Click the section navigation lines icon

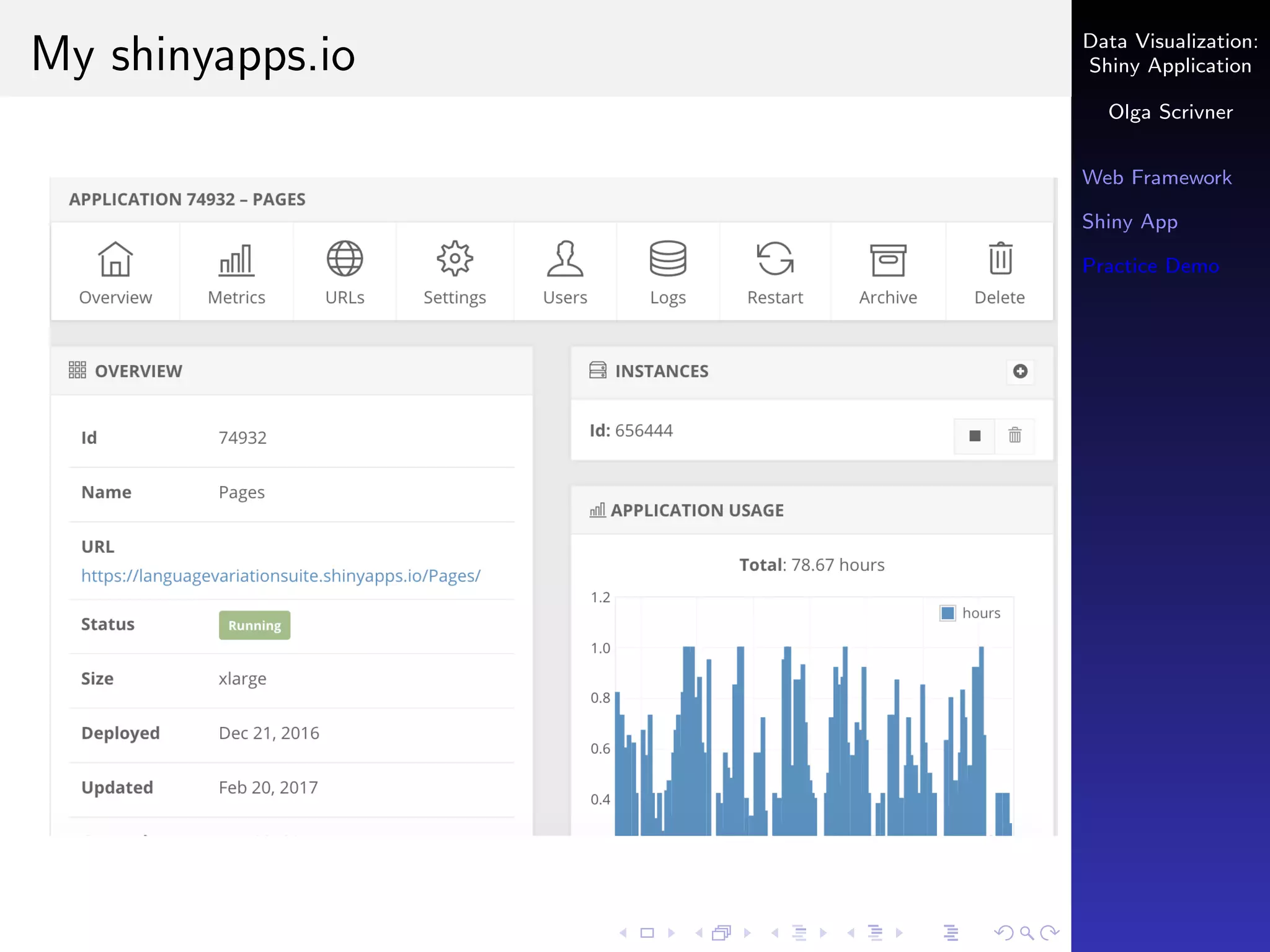(x=875, y=933)
